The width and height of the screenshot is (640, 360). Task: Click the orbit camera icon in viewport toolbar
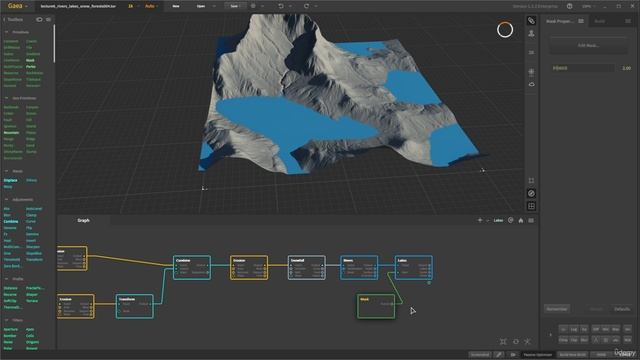[531, 84]
